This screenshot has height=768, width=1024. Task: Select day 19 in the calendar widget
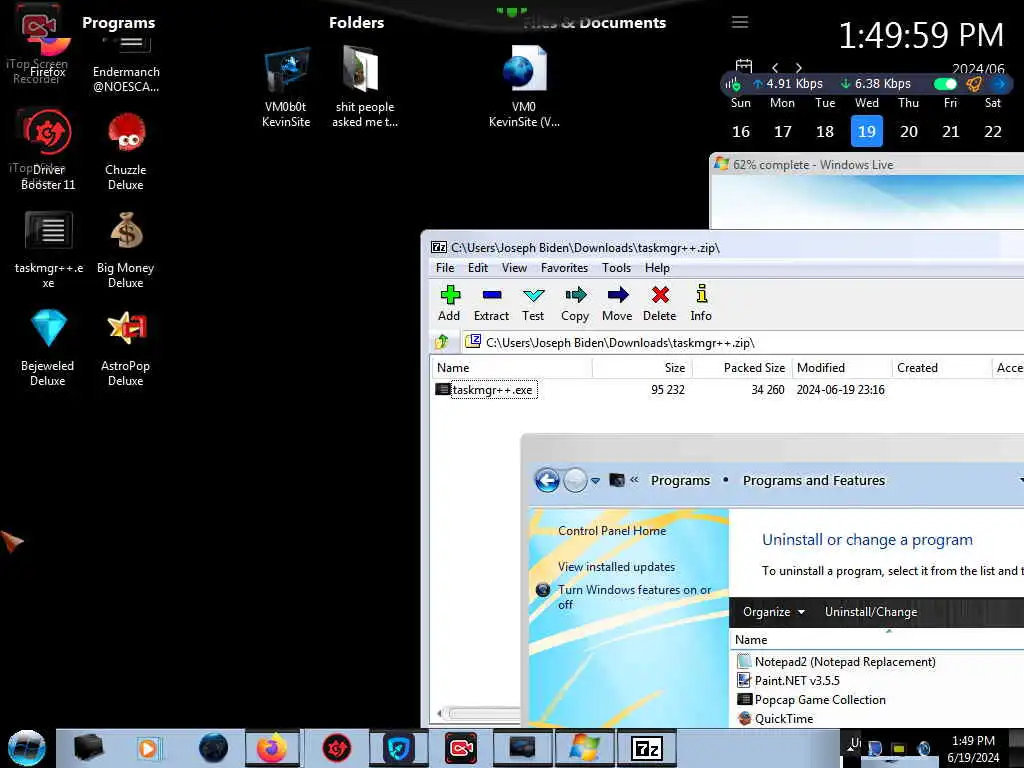click(x=867, y=131)
